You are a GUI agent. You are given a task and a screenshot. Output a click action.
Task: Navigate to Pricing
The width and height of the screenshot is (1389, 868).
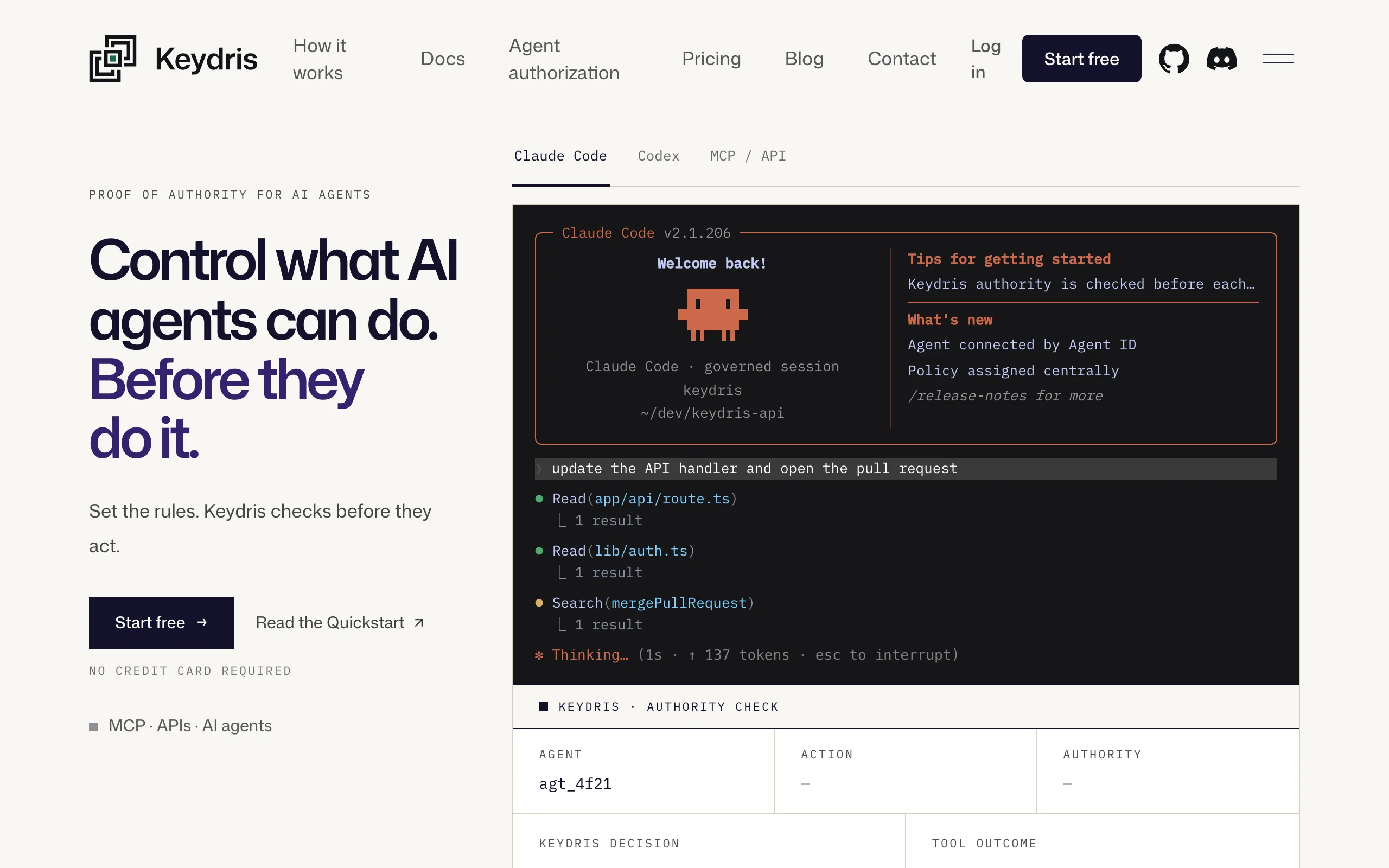[x=711, y=59]
